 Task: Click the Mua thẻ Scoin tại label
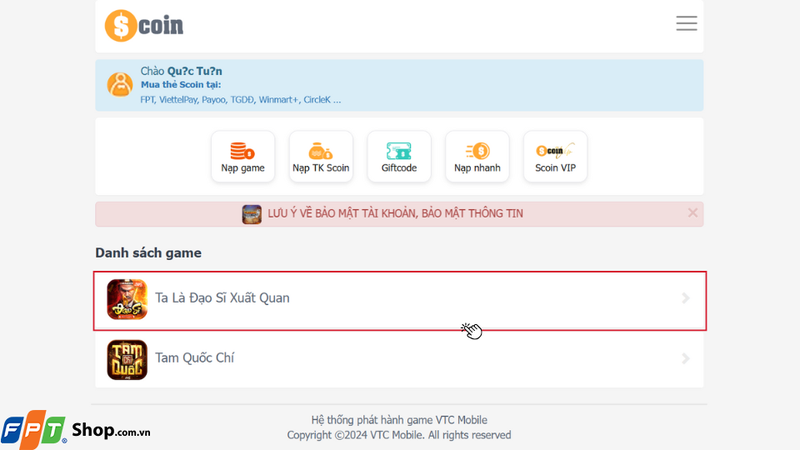[181, 85]
